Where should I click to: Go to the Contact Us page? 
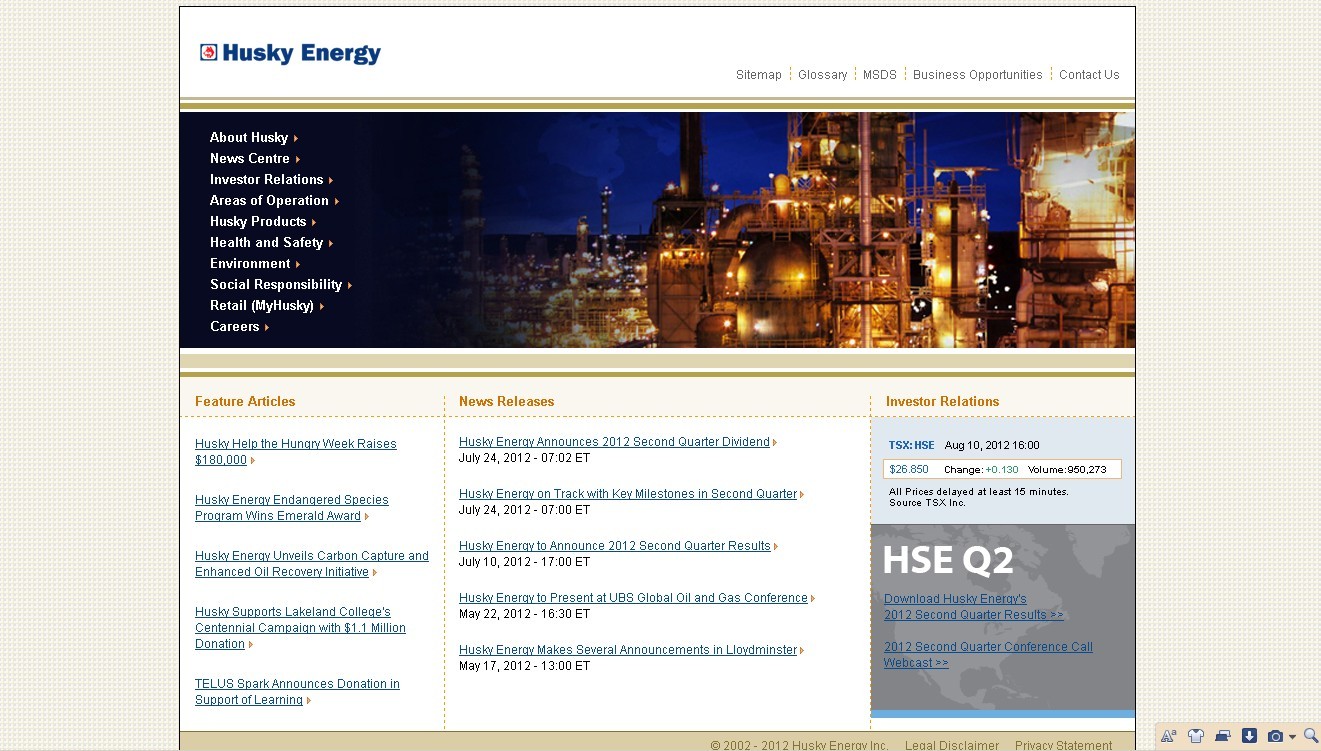[x=1089, y=75]
